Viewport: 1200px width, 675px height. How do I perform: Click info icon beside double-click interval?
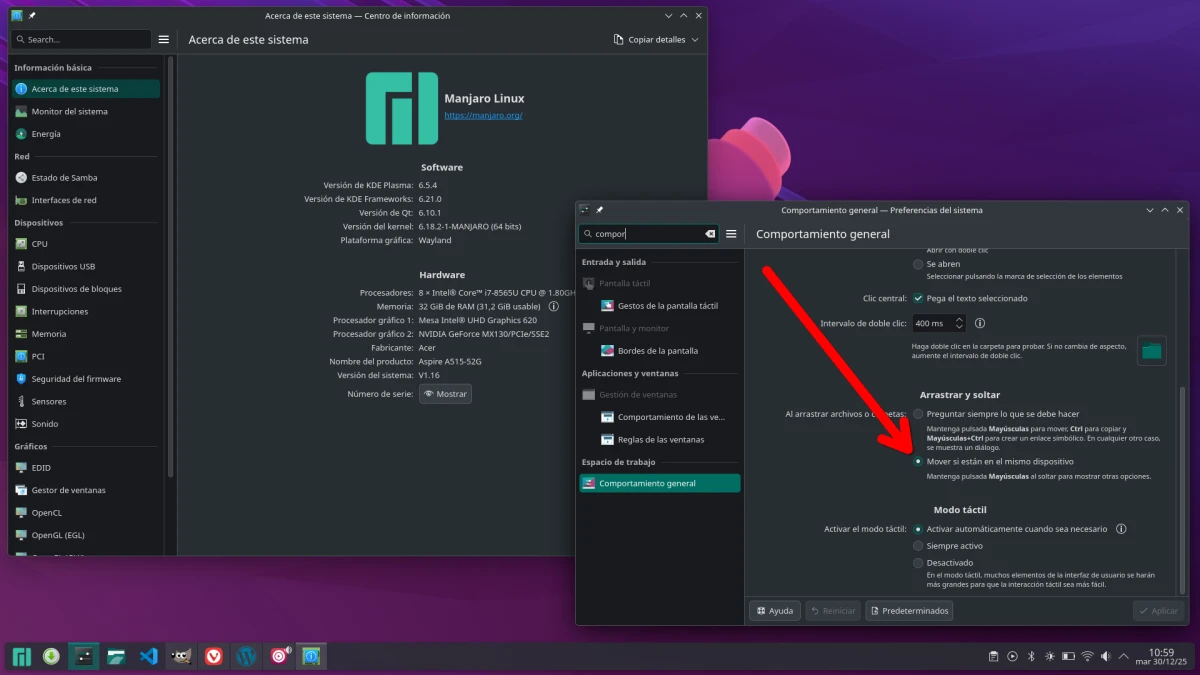(x=980, y=323)
